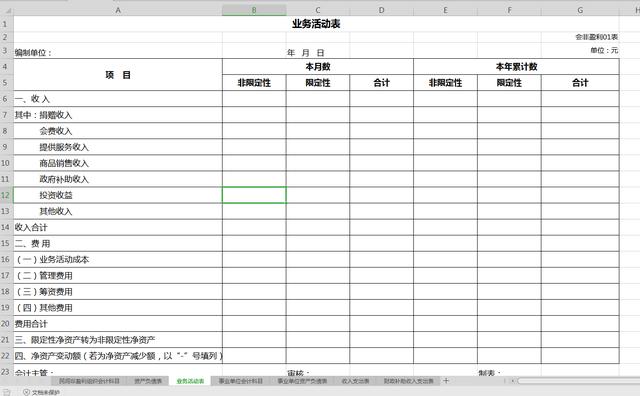Image resolution: width=640 pixels, height=396 pixels.
Task: Click 限定性 under 本月数
Action: pos(318,83)
